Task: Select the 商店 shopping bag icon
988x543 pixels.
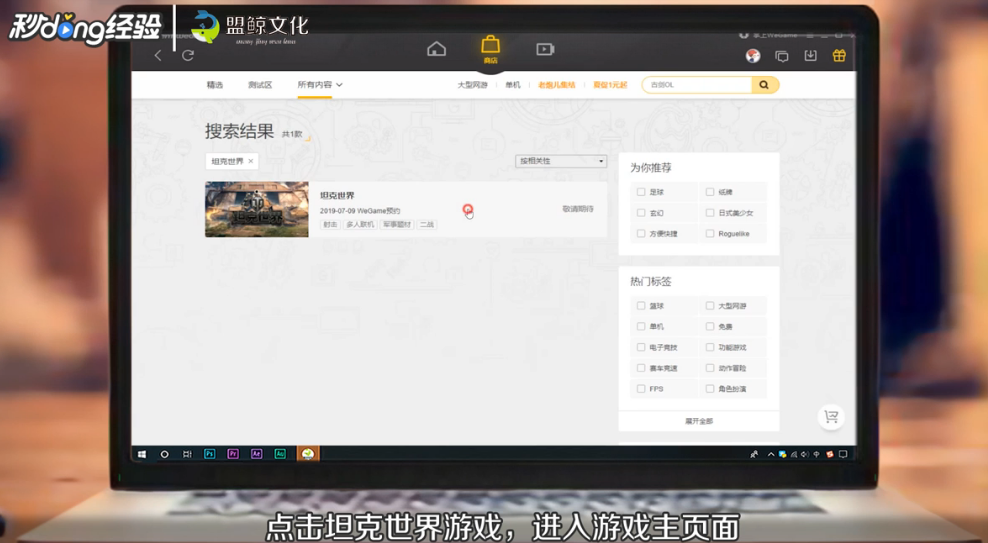Action: (490, 49)
